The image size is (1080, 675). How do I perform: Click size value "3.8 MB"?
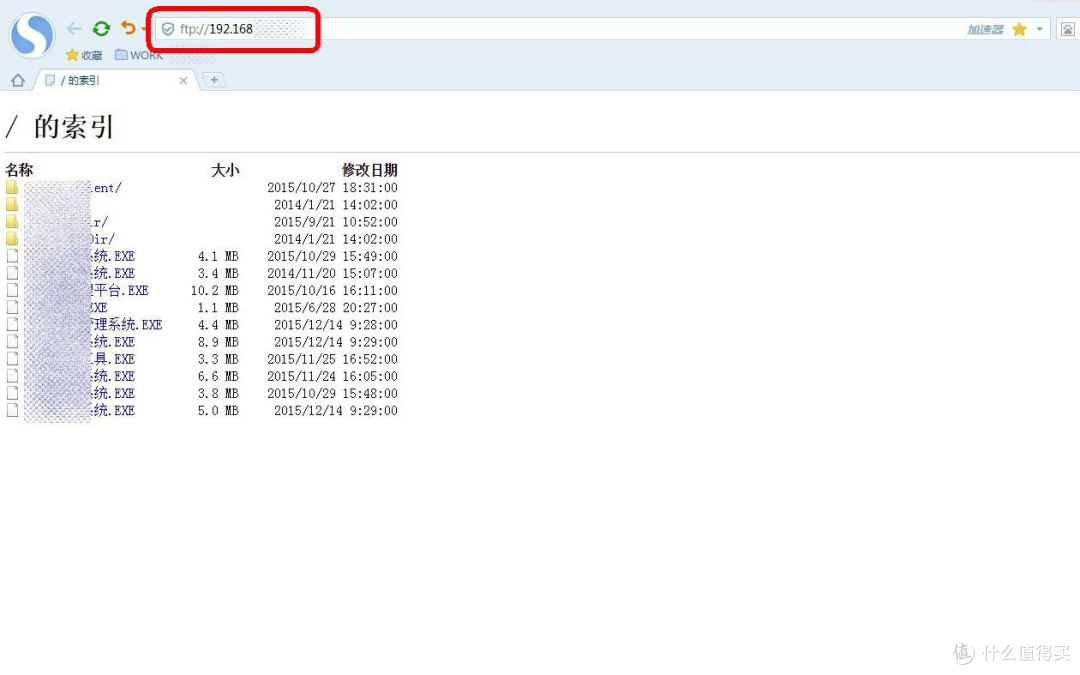point(218,393)
